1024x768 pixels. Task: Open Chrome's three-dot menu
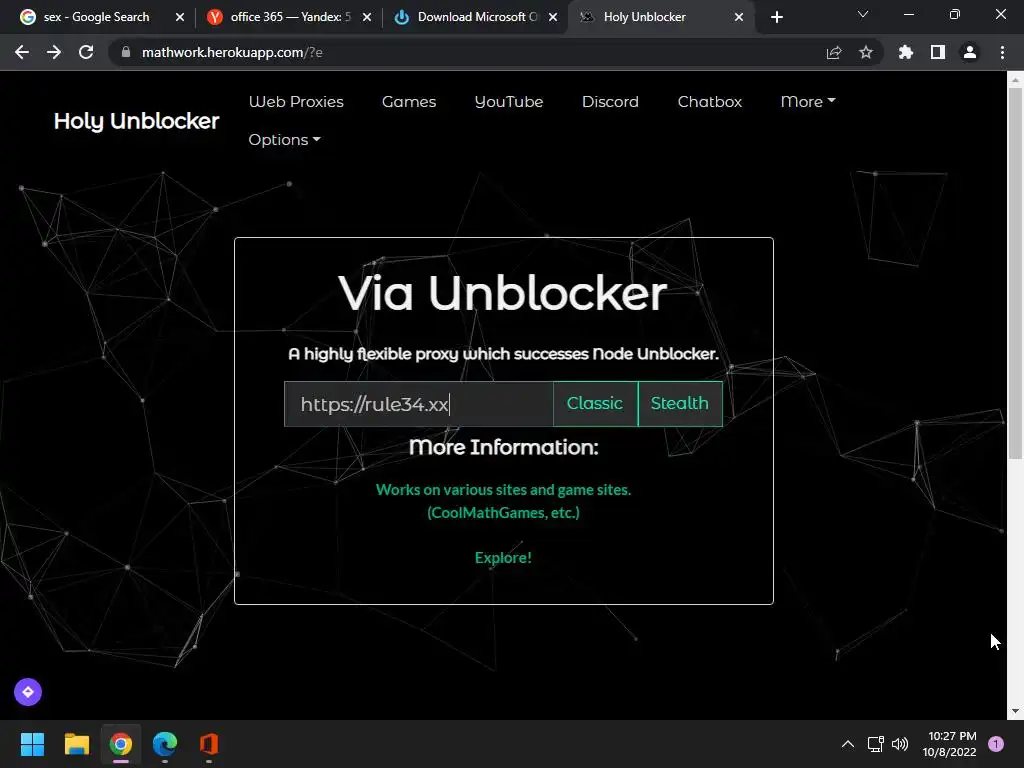coord(1002,52)
